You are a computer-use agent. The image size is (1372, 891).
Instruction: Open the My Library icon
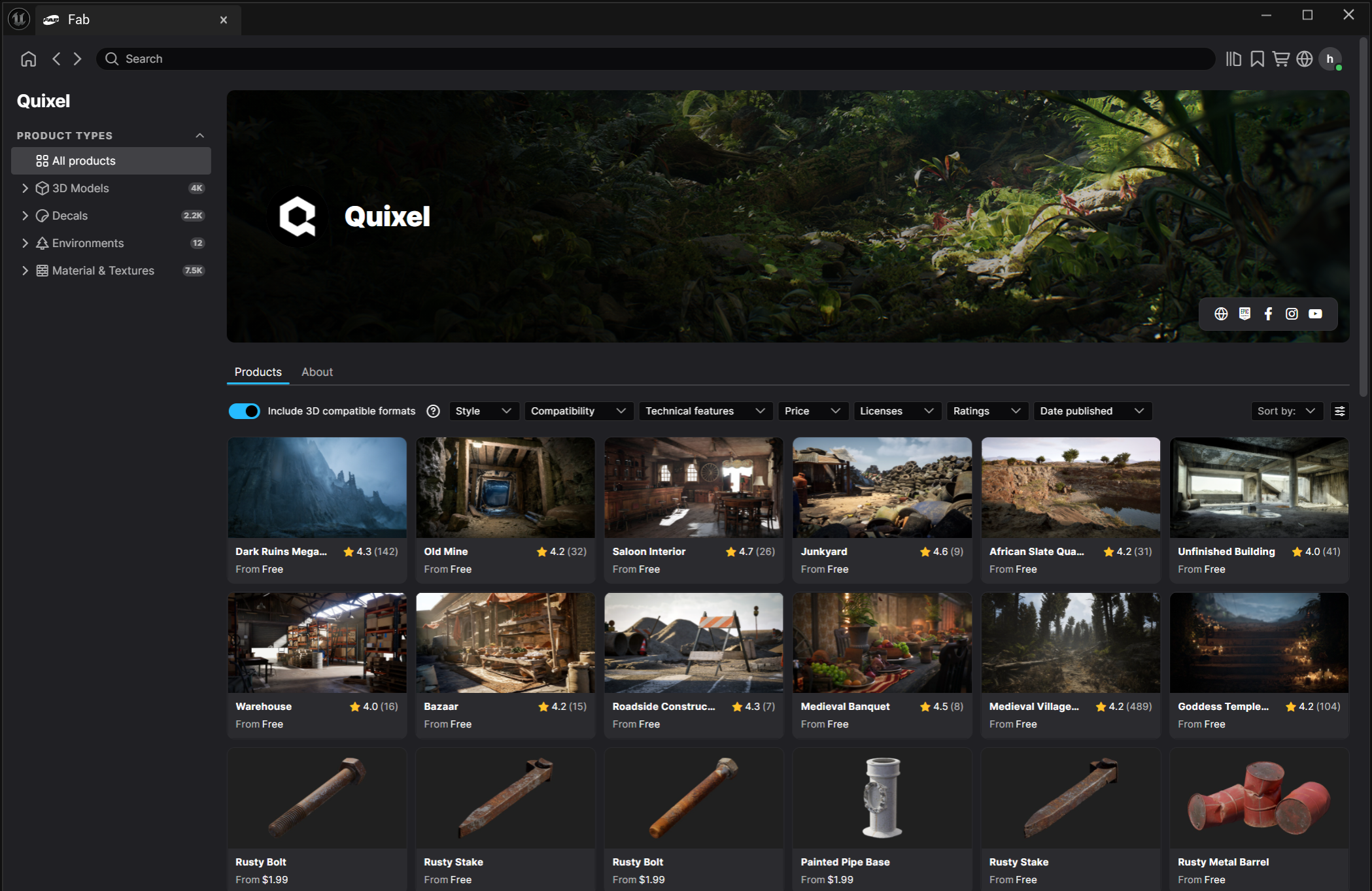(x=1233, y=59)
